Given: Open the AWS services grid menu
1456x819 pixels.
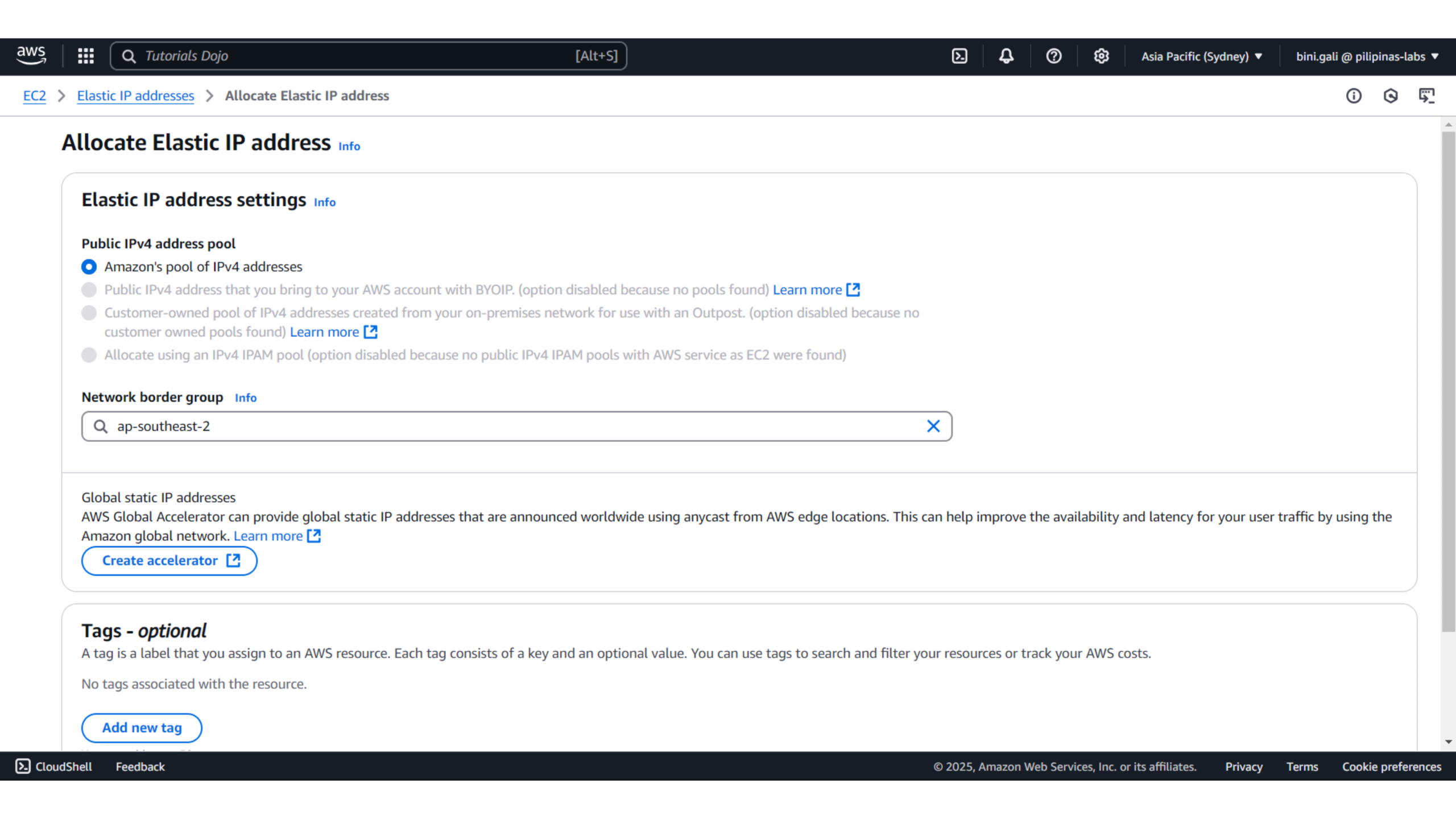Looking at the screenshot, I should [x=86, y=56].
